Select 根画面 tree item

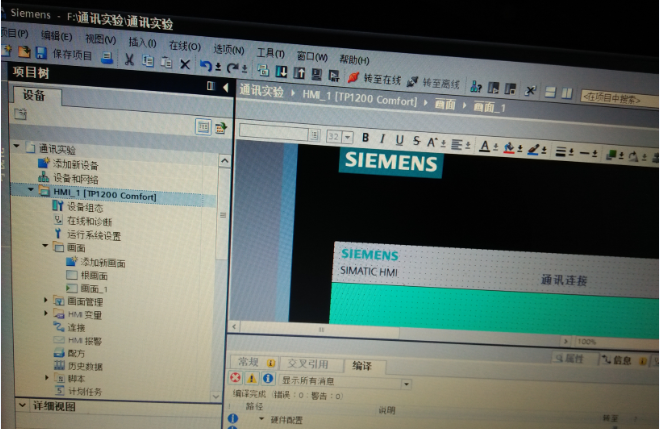pyautogui.click(x=94, y=276)
